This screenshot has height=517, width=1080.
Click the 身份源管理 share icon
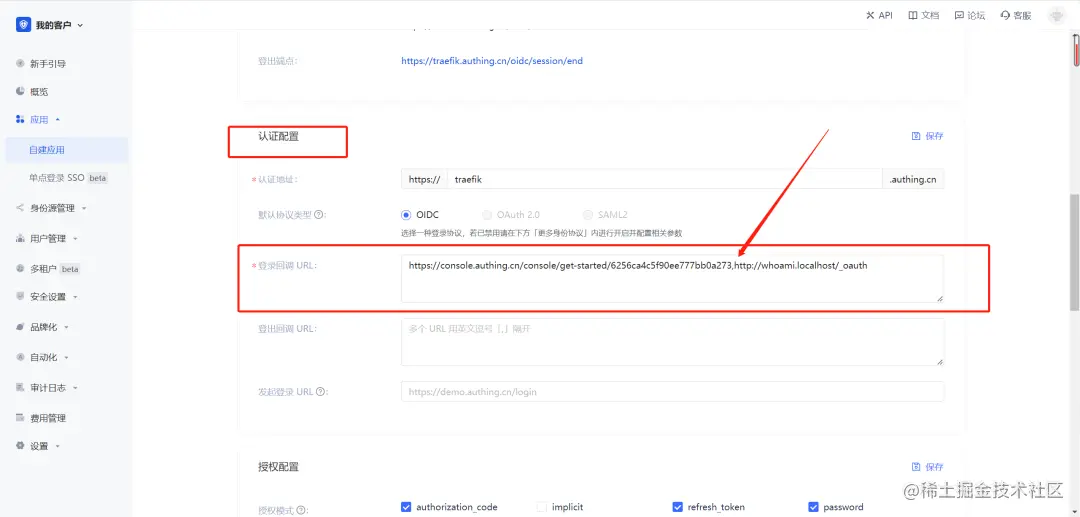coord(20,207)
